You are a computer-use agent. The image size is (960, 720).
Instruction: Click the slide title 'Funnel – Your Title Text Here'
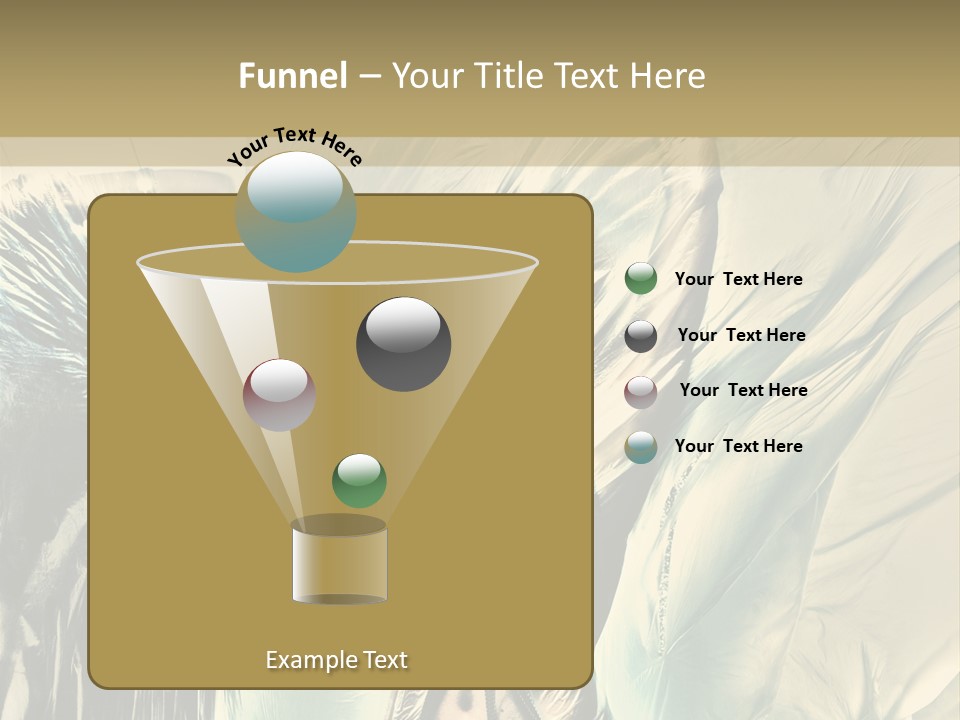click(472, 75)
